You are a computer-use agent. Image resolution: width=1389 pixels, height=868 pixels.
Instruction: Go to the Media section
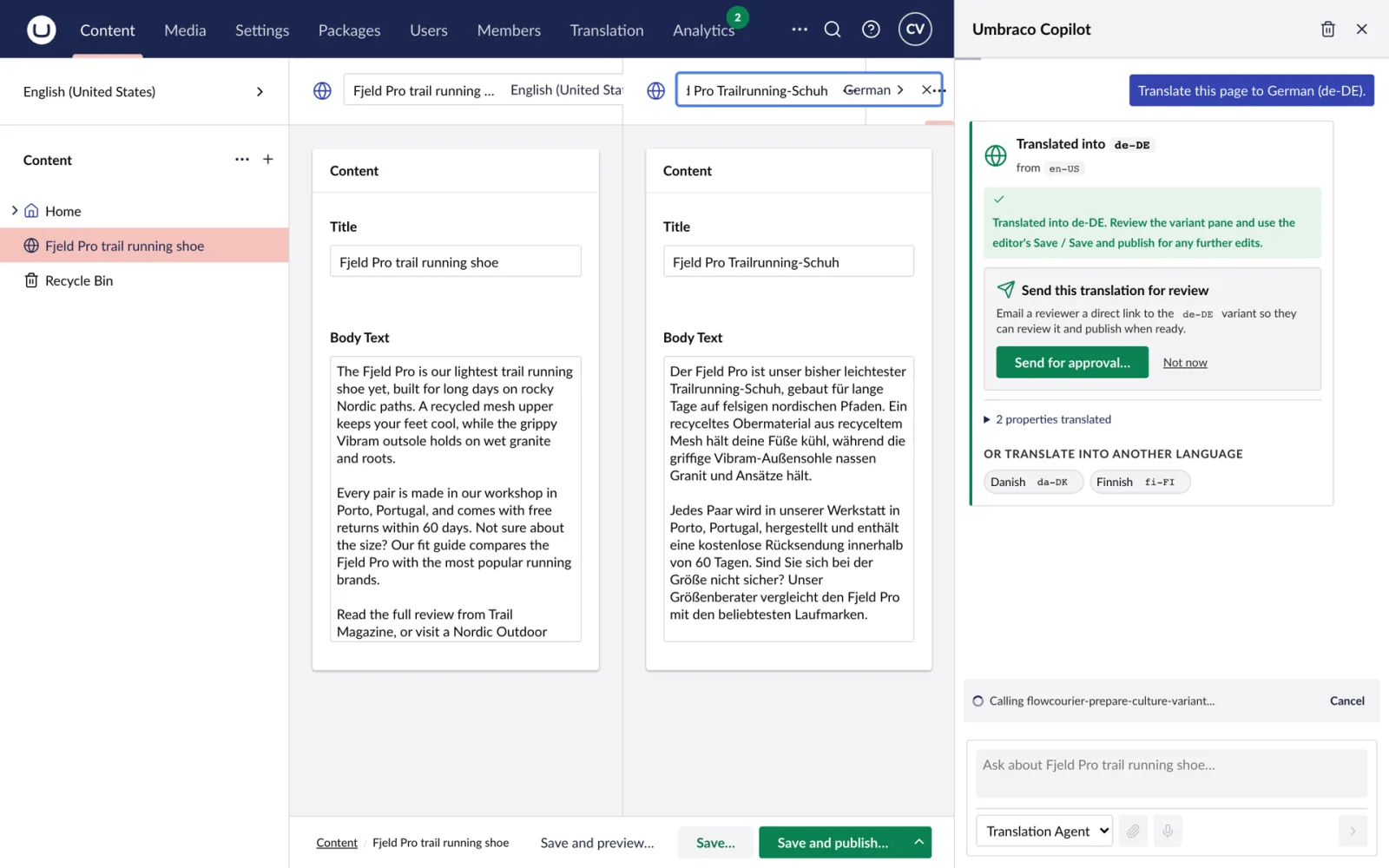click(185, 30)
